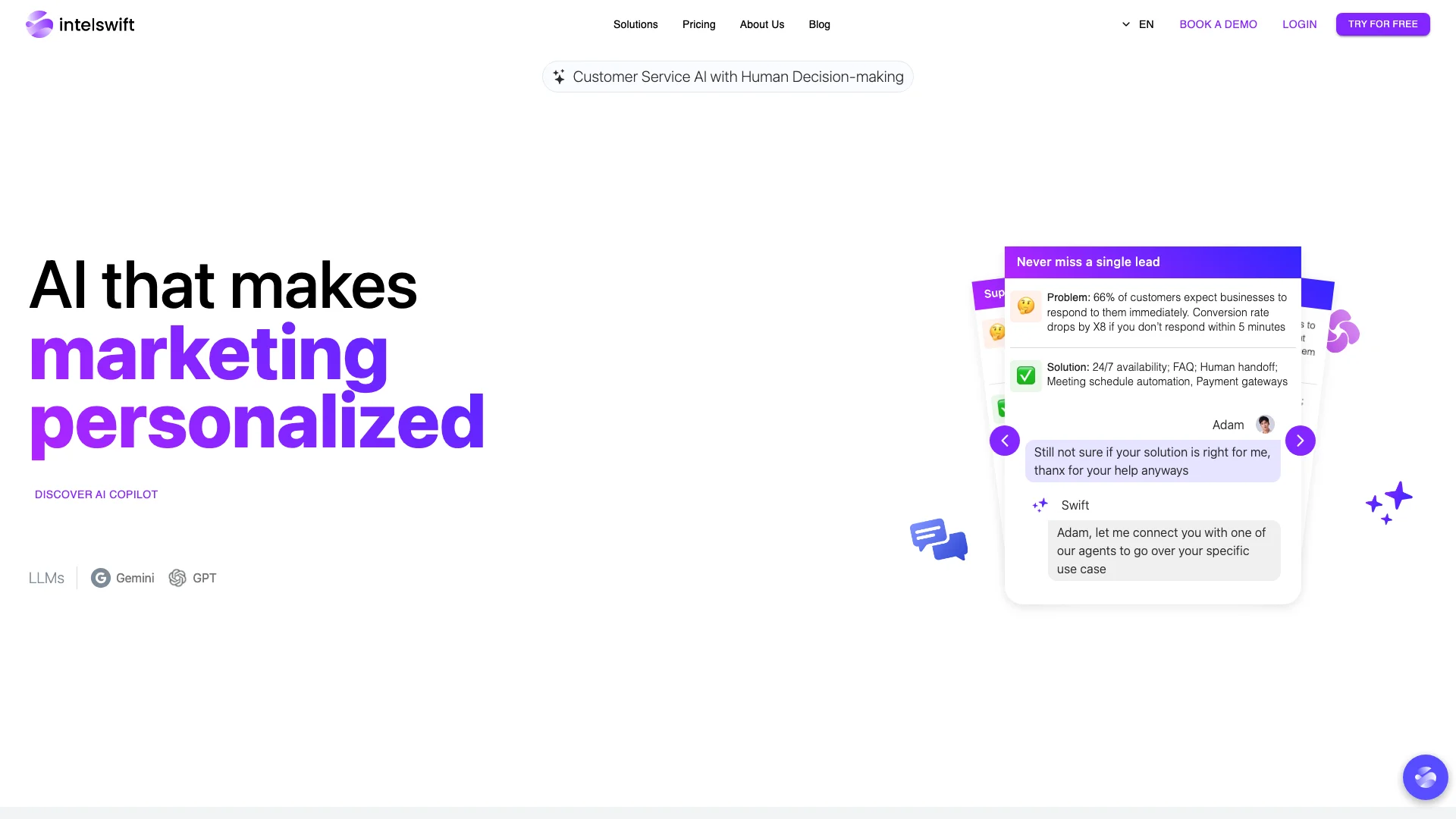This screenshot has width=1456, height=819.
Task: Click the Gemini LLM logo icon
Action: (100, 578)
